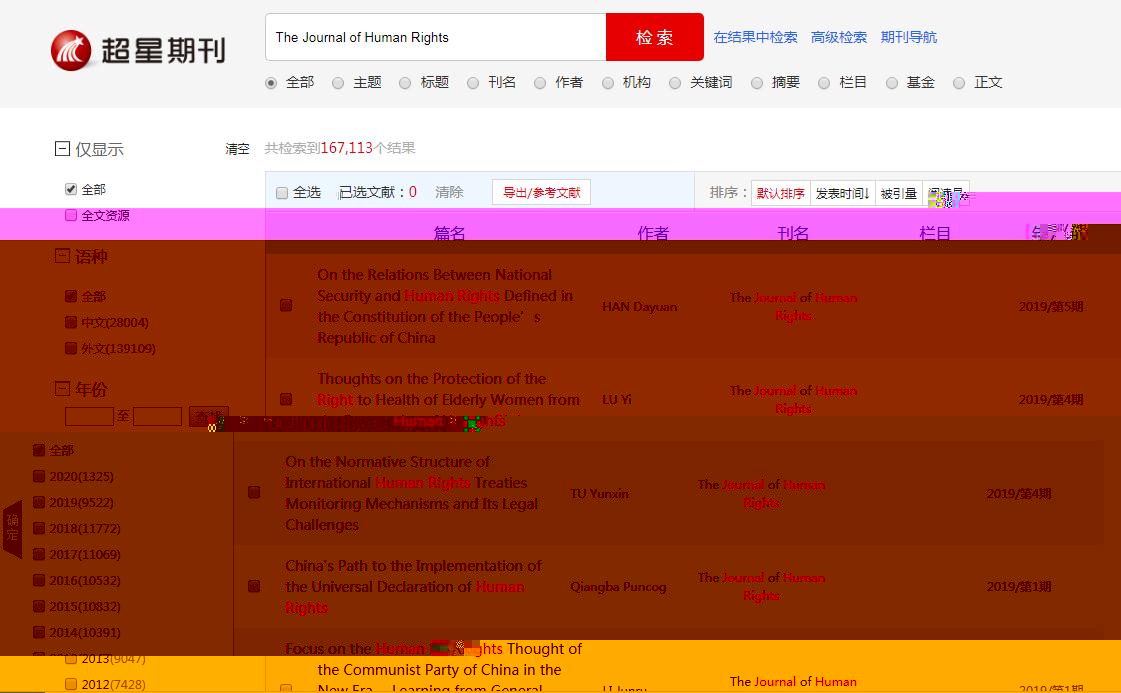The width and height of the screenshot is (1121, 693).
Task: Open 在结果中检索 link
Action: click(x=755, y=37)
